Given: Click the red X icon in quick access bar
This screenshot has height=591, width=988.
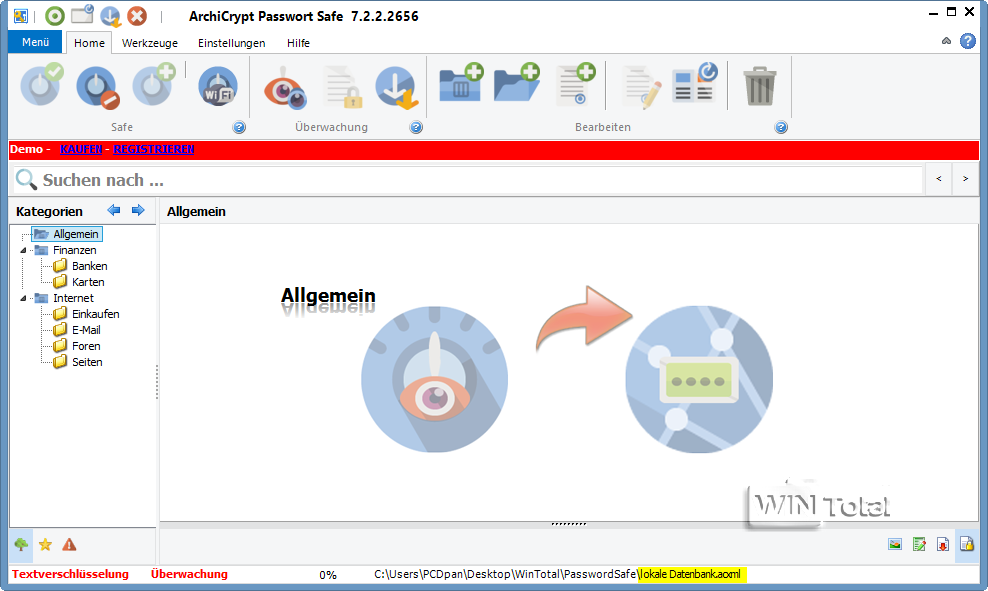Looking at the screenshot, I should coord(137,16).
